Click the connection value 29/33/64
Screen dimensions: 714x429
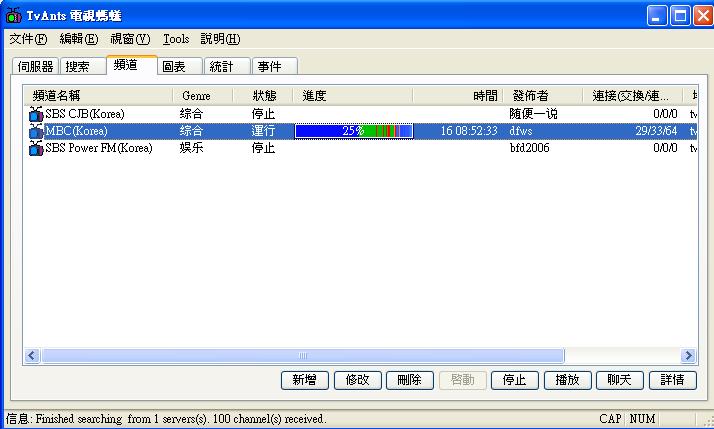656,131
